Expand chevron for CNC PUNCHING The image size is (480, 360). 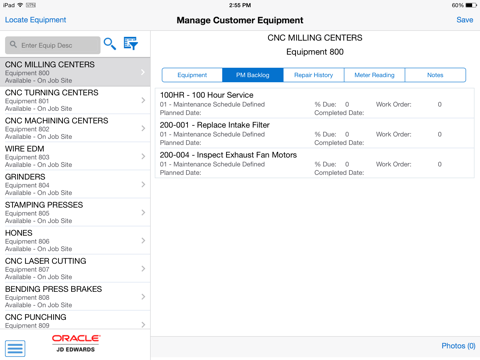click(x=143, y=324)
